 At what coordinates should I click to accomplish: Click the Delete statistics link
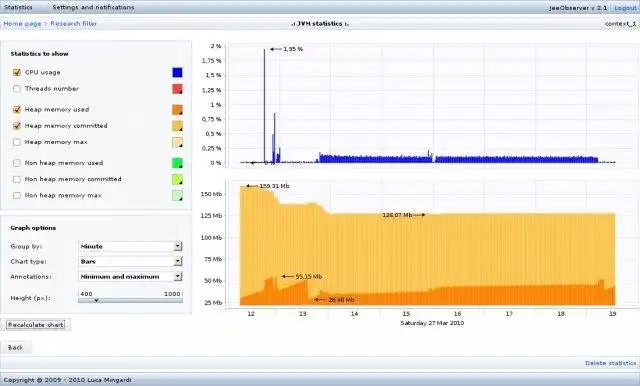pyautogui.click(x=611, y=363)
